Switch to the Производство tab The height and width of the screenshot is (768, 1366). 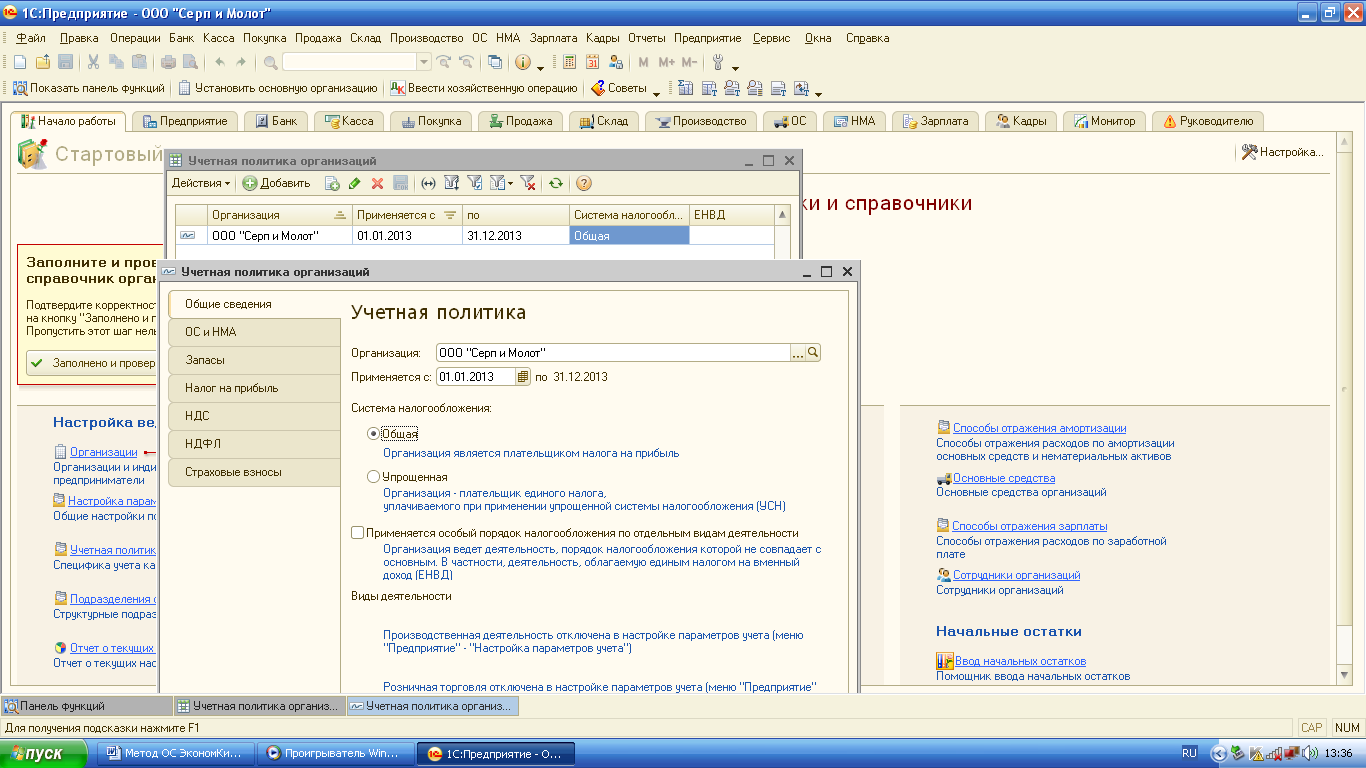701,121
